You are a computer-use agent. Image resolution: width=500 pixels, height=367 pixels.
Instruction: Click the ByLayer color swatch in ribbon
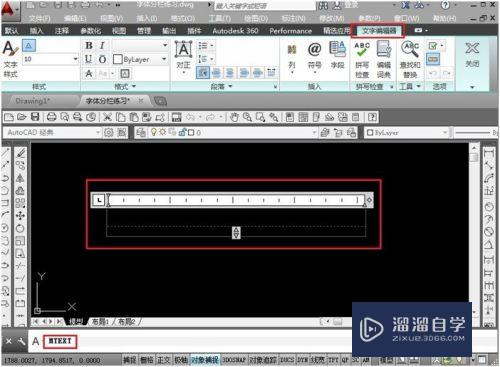coord(118,59)
